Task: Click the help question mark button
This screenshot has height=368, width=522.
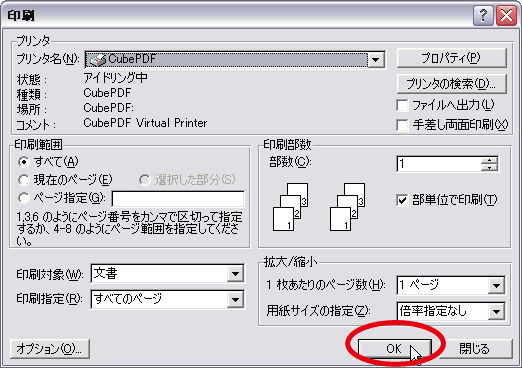Action: point(483,15)
